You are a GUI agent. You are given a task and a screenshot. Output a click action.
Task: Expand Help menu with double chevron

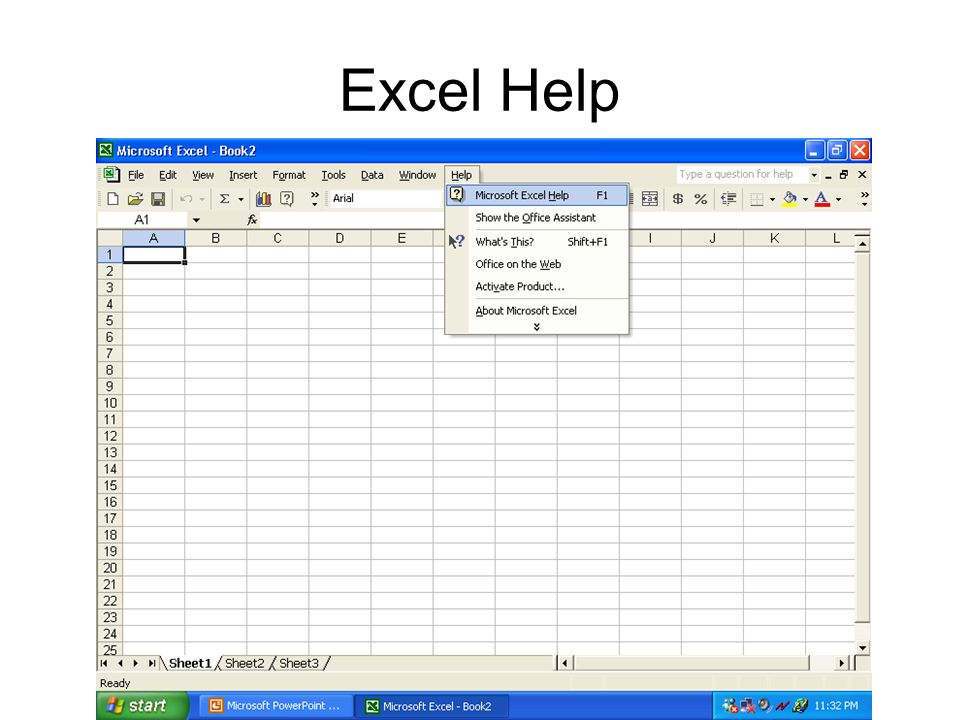(x=537, y=327)
